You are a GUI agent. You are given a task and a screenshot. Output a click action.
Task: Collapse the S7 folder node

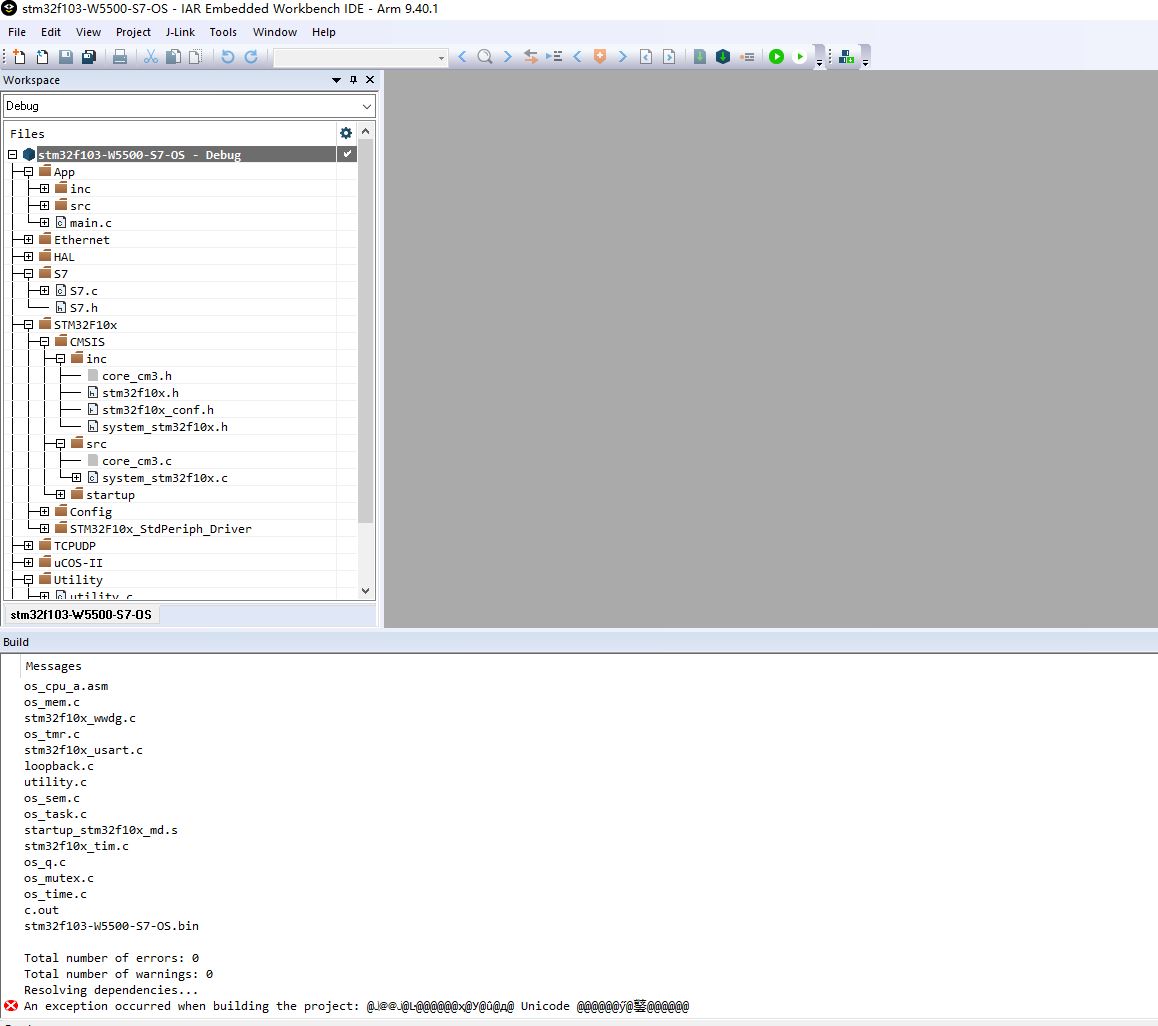click(28, 273)
